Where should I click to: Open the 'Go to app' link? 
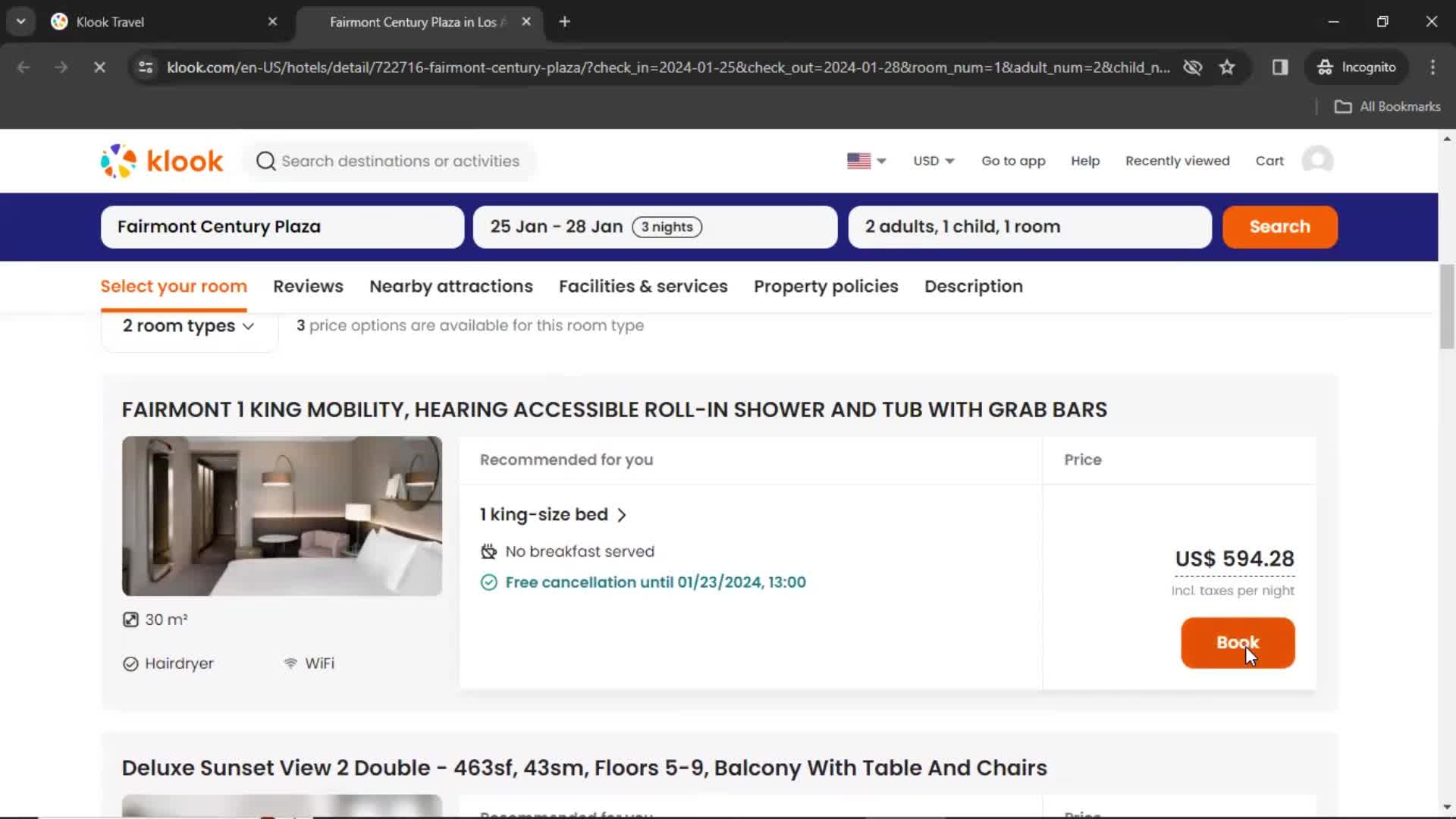pos(1014,161)
